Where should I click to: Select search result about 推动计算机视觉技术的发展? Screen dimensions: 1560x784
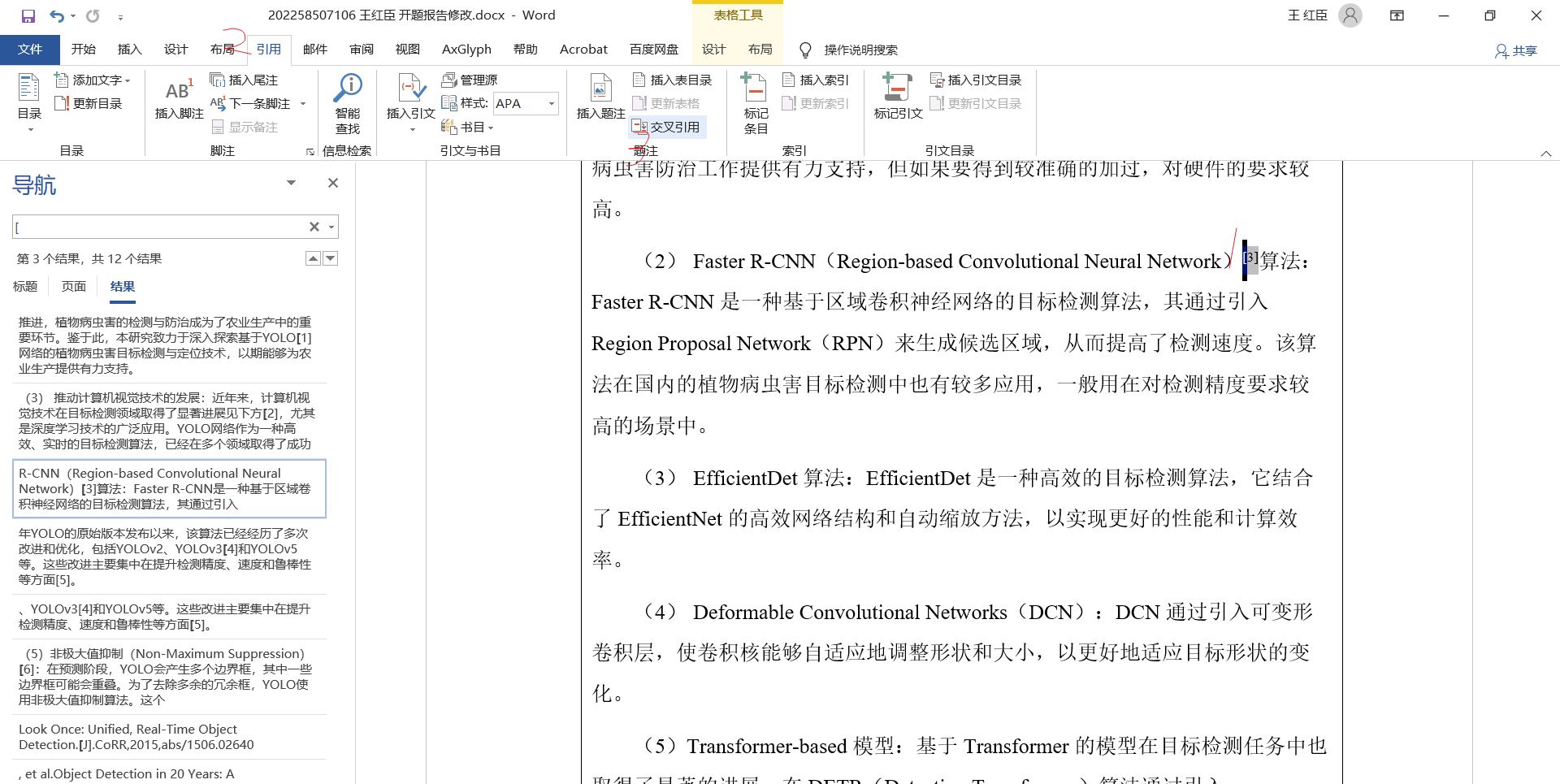tap(169, 421)
